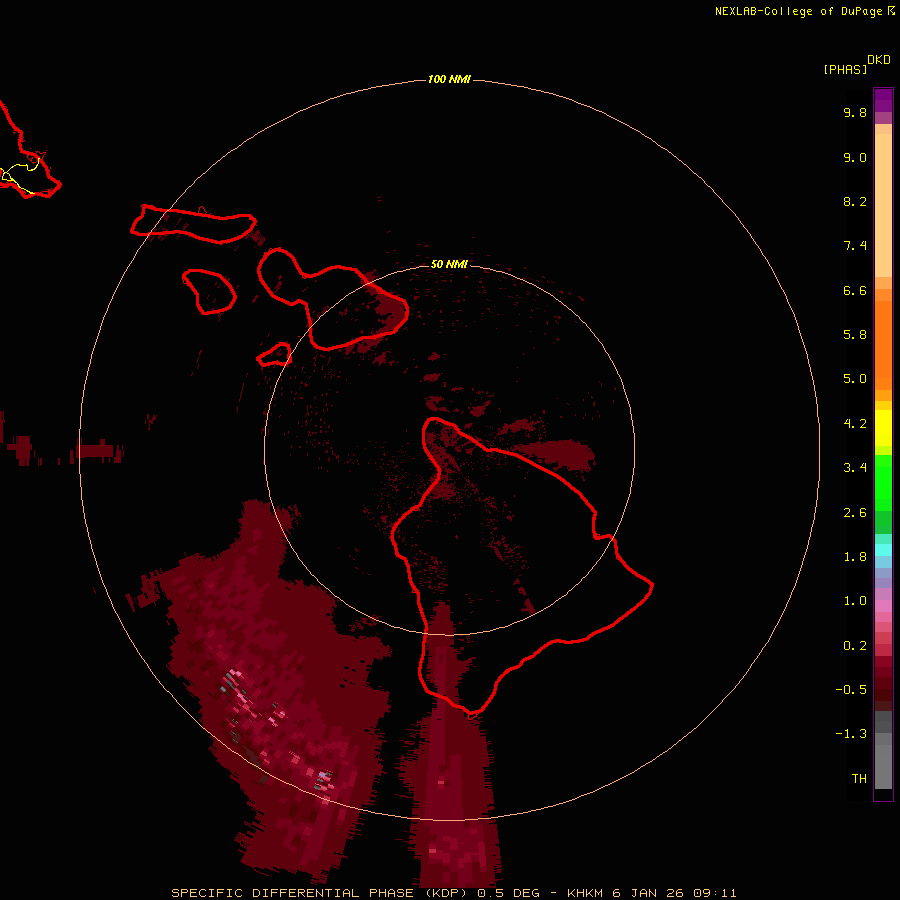Click the pink high-KDP pixels on the southwest ring
The width and height of the screenshot is (900, 900).
pyautogui.click(x=323, y=781)
